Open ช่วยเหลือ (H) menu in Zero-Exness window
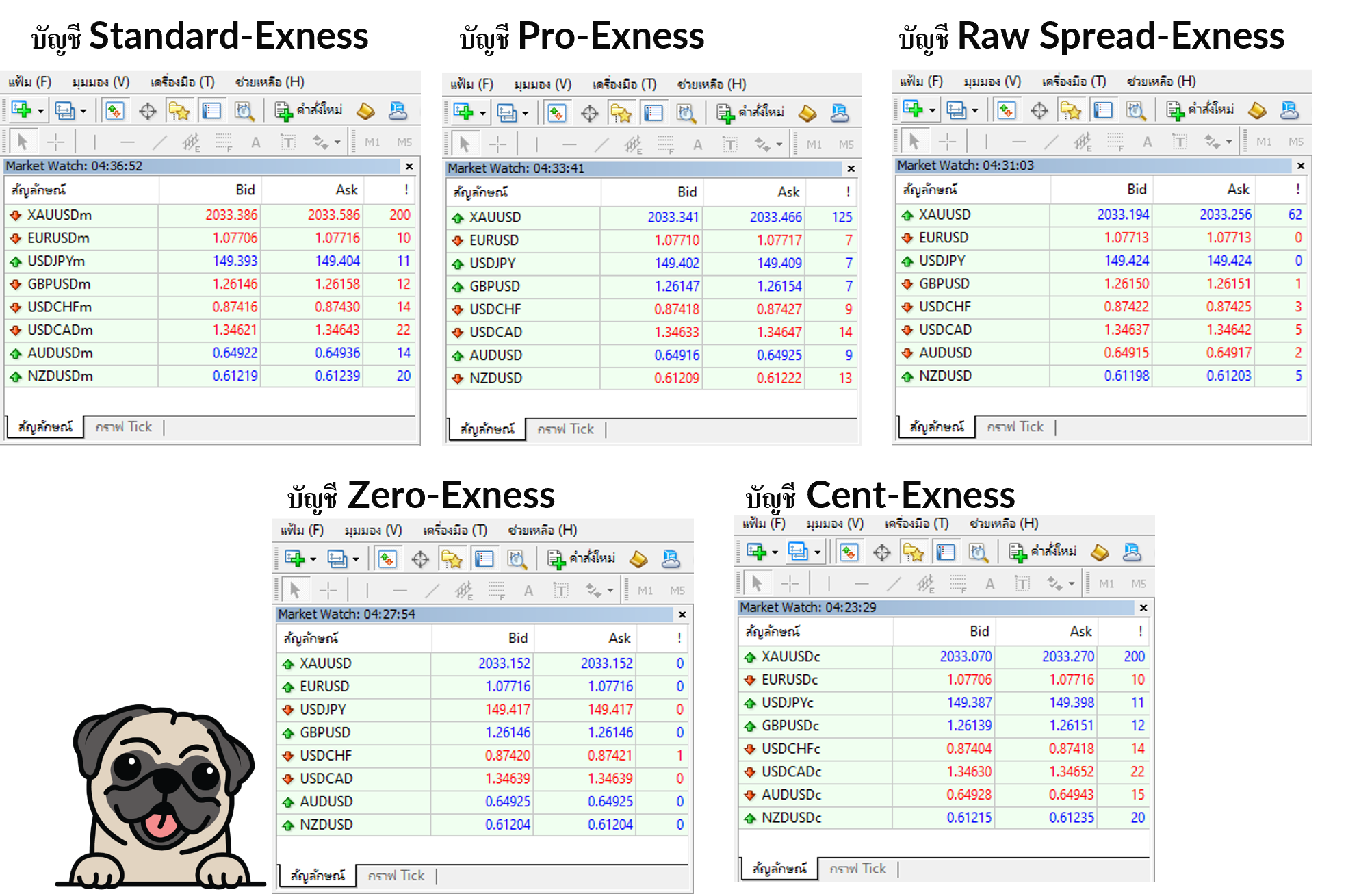 coord(543,530)
